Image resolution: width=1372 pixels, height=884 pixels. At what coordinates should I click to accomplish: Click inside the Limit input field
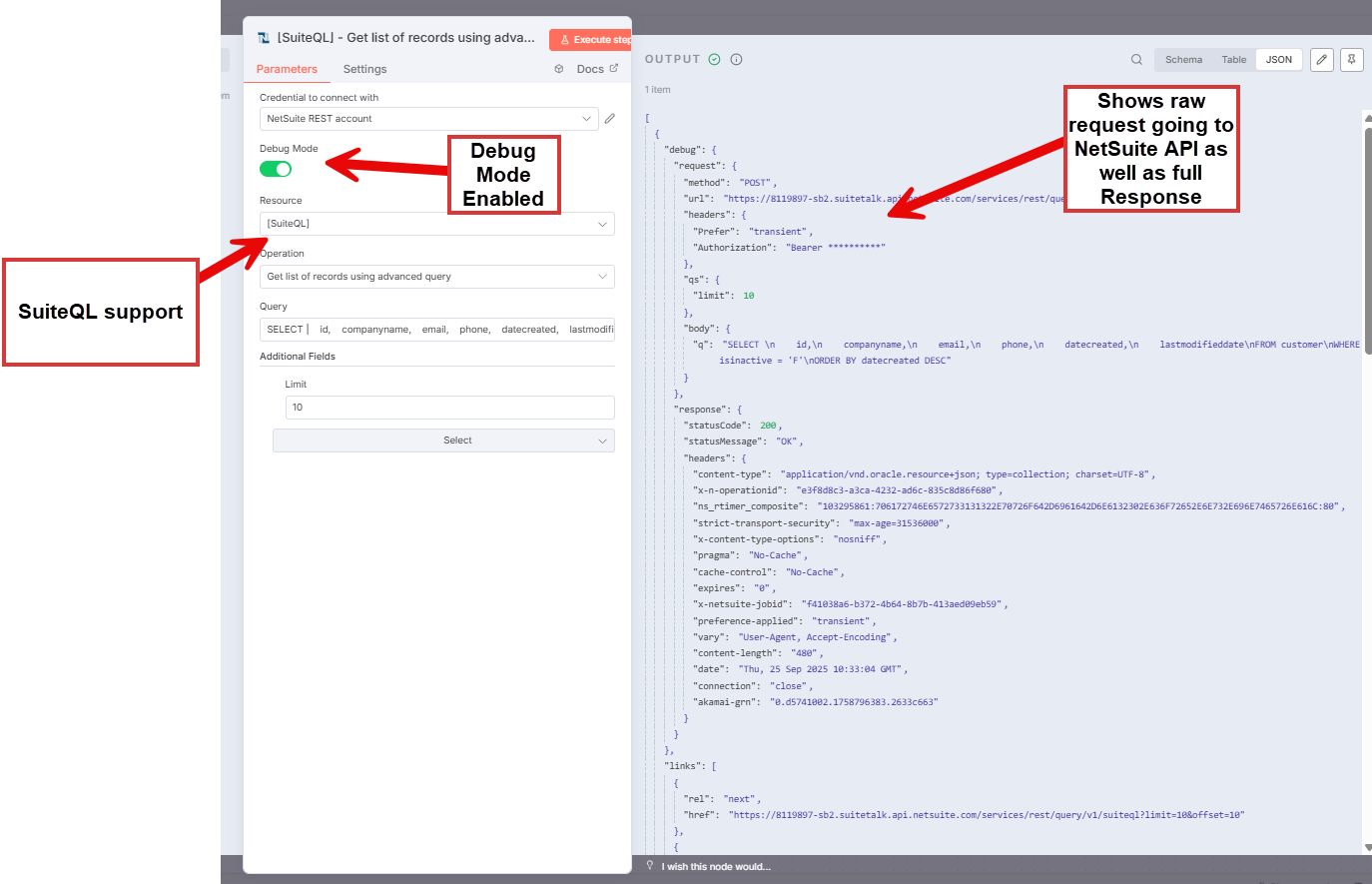pos(448,407)
